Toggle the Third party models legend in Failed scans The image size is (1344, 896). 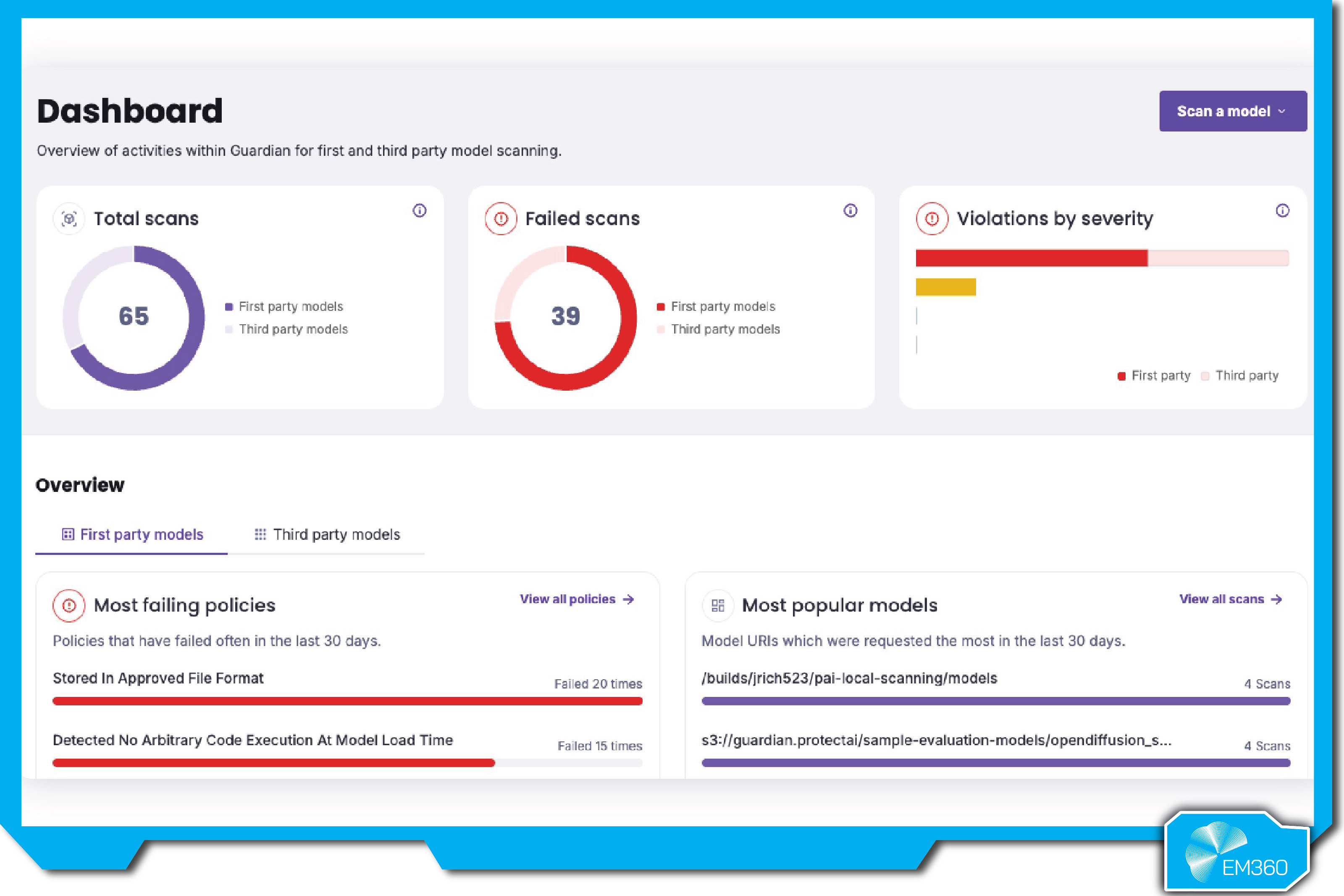[722, 329]
